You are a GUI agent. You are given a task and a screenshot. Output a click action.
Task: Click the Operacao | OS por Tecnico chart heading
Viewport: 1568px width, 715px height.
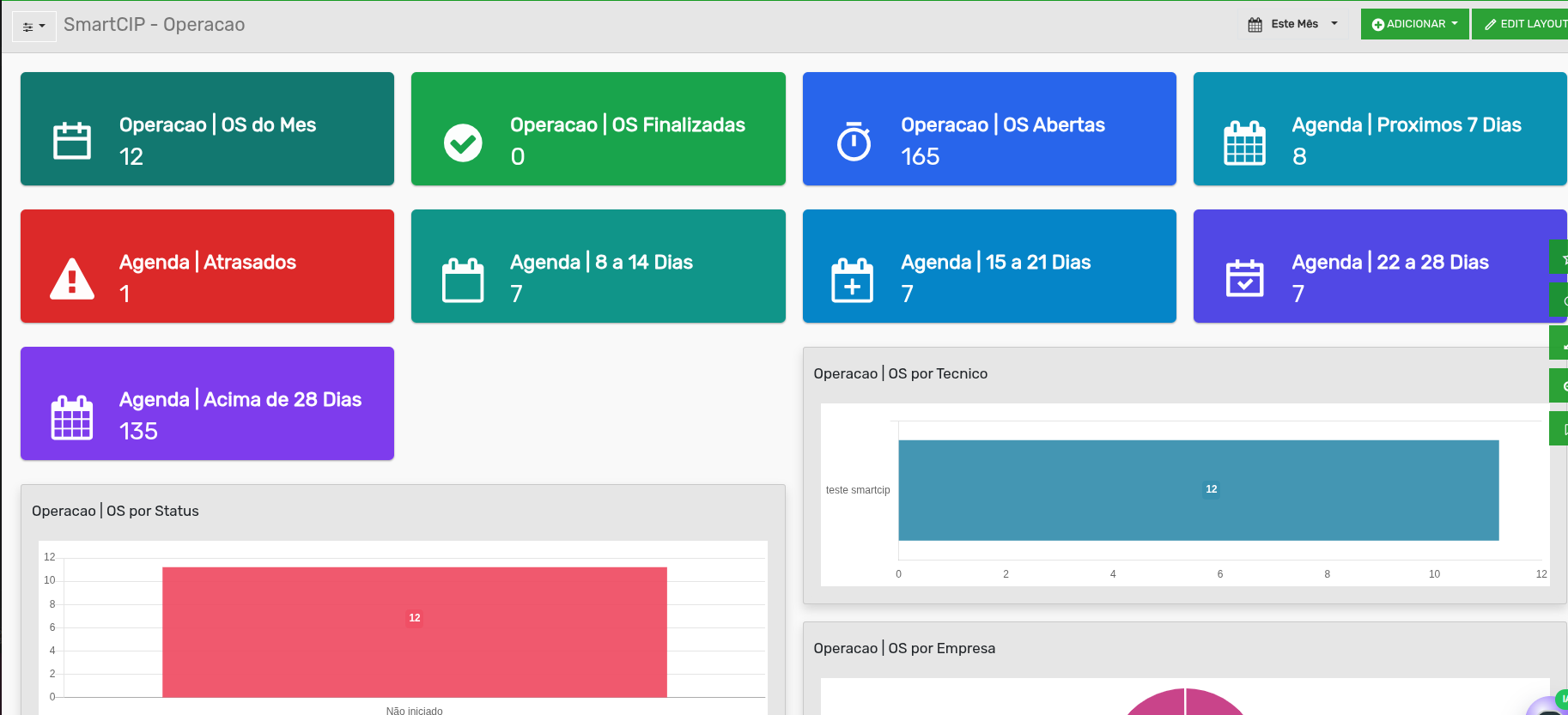point(901,374)
